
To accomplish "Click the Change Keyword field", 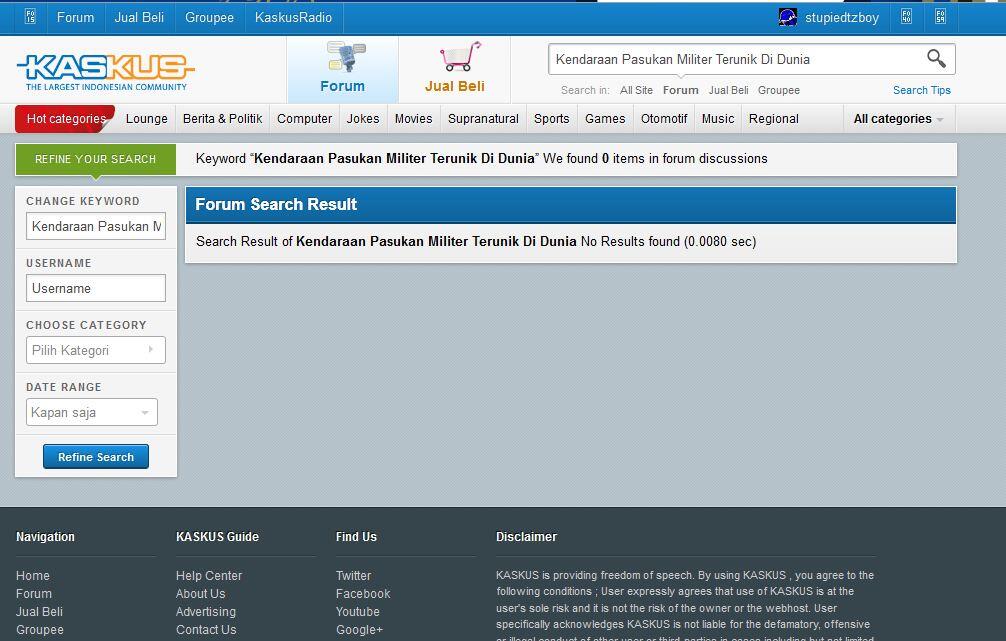I will 96,226.
